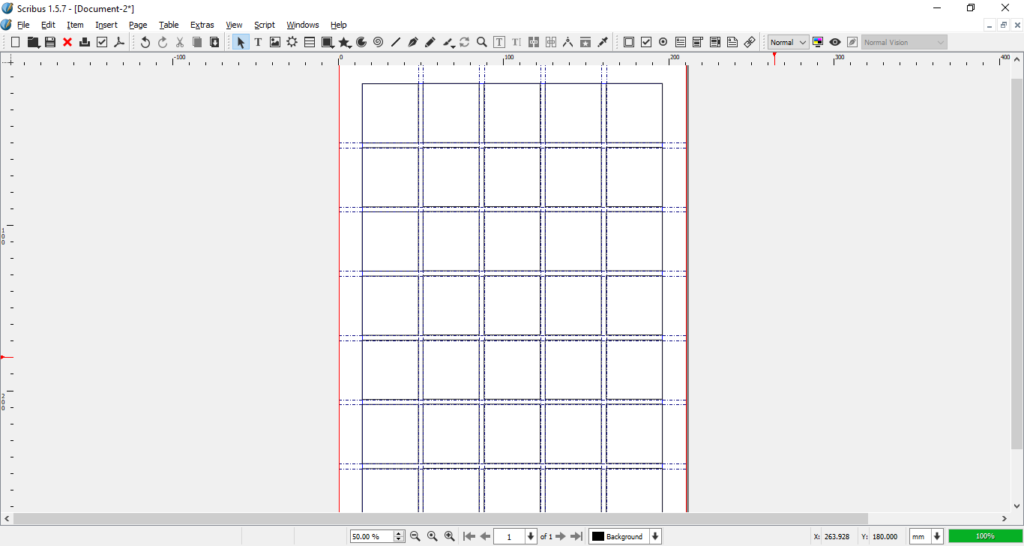
Task: Click the 50.00 % zoom level field
Action: (x=372, y=536)
